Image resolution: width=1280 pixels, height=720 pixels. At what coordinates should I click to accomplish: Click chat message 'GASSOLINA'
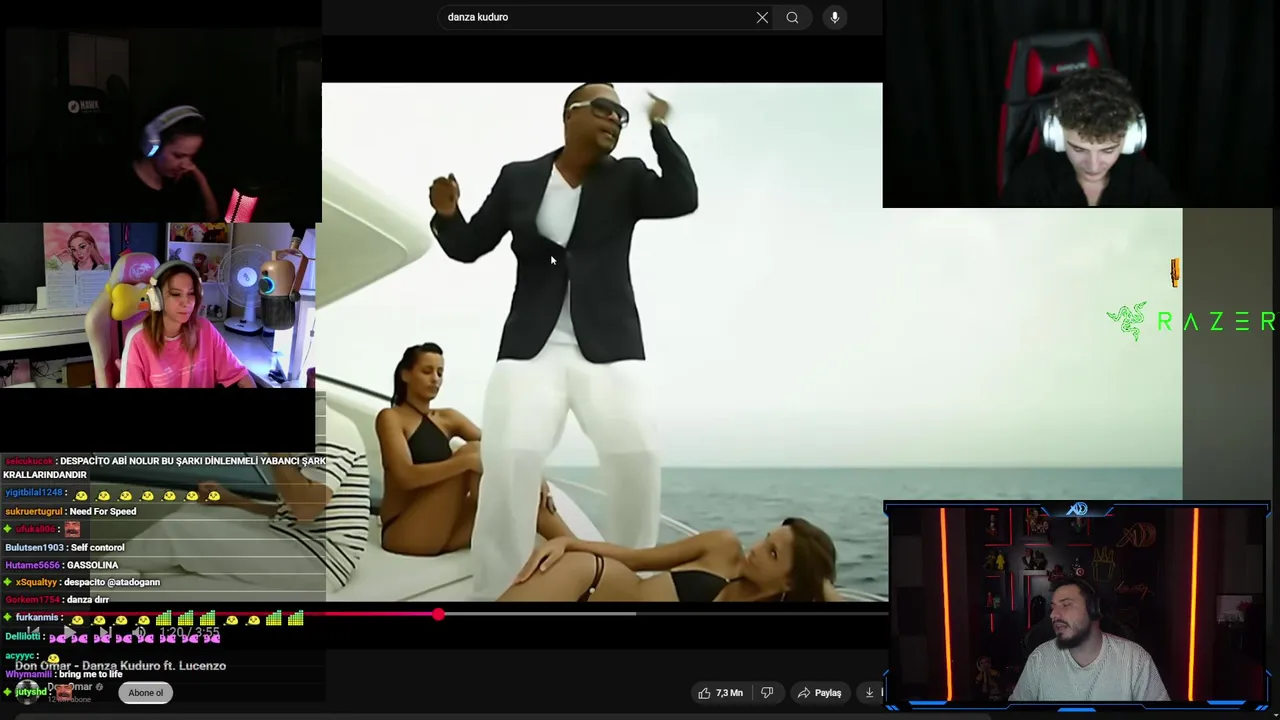point(92,565)
